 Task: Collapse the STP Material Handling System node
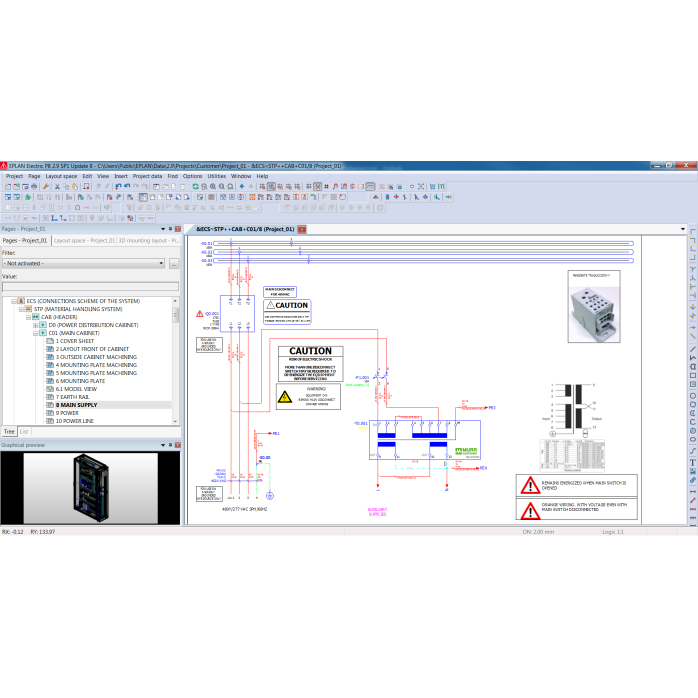pyautogui.click(x=21, y=309)
